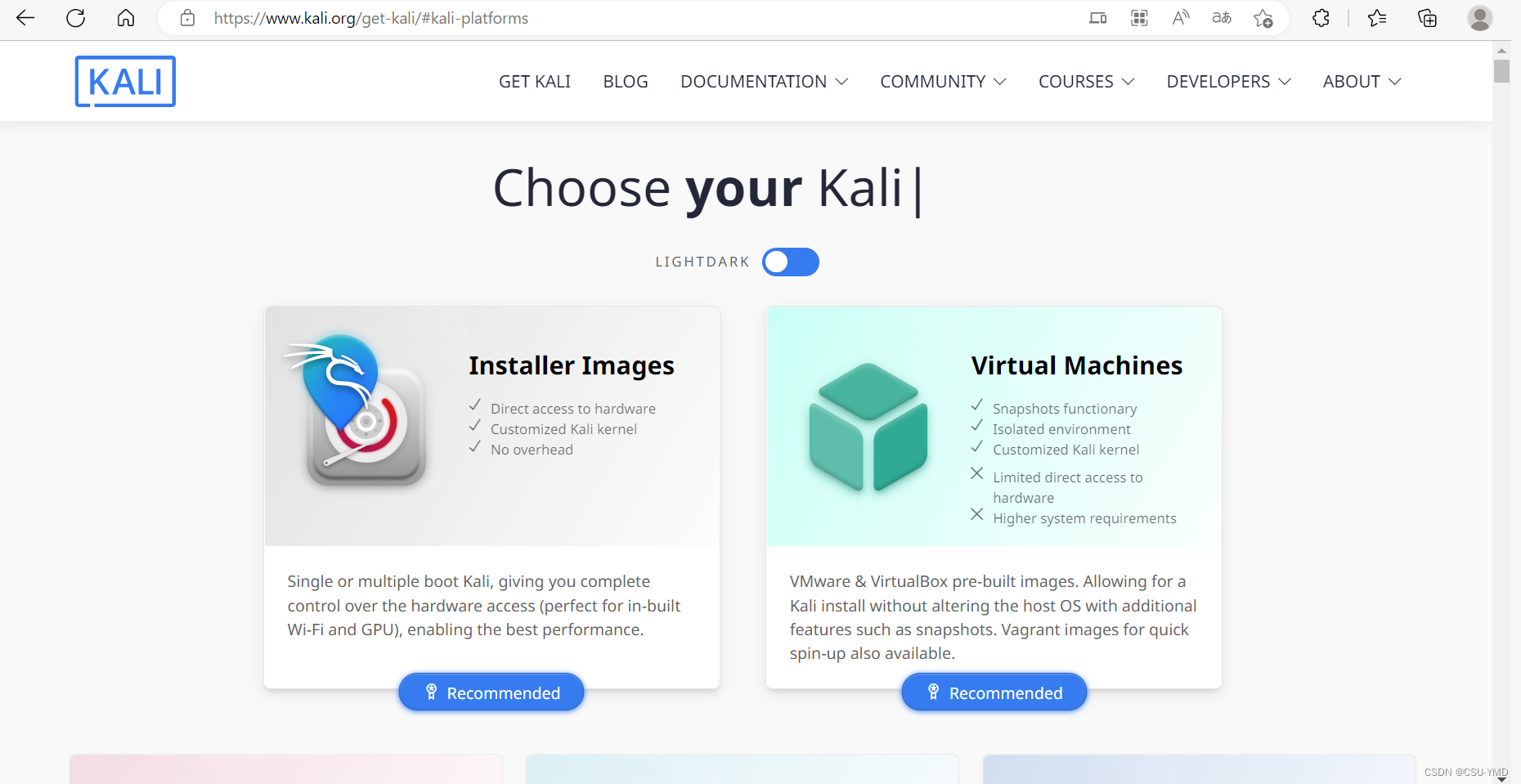Open the Virtual Machines heading
Screen dimensions: 1521x784
coord(1077,365)
